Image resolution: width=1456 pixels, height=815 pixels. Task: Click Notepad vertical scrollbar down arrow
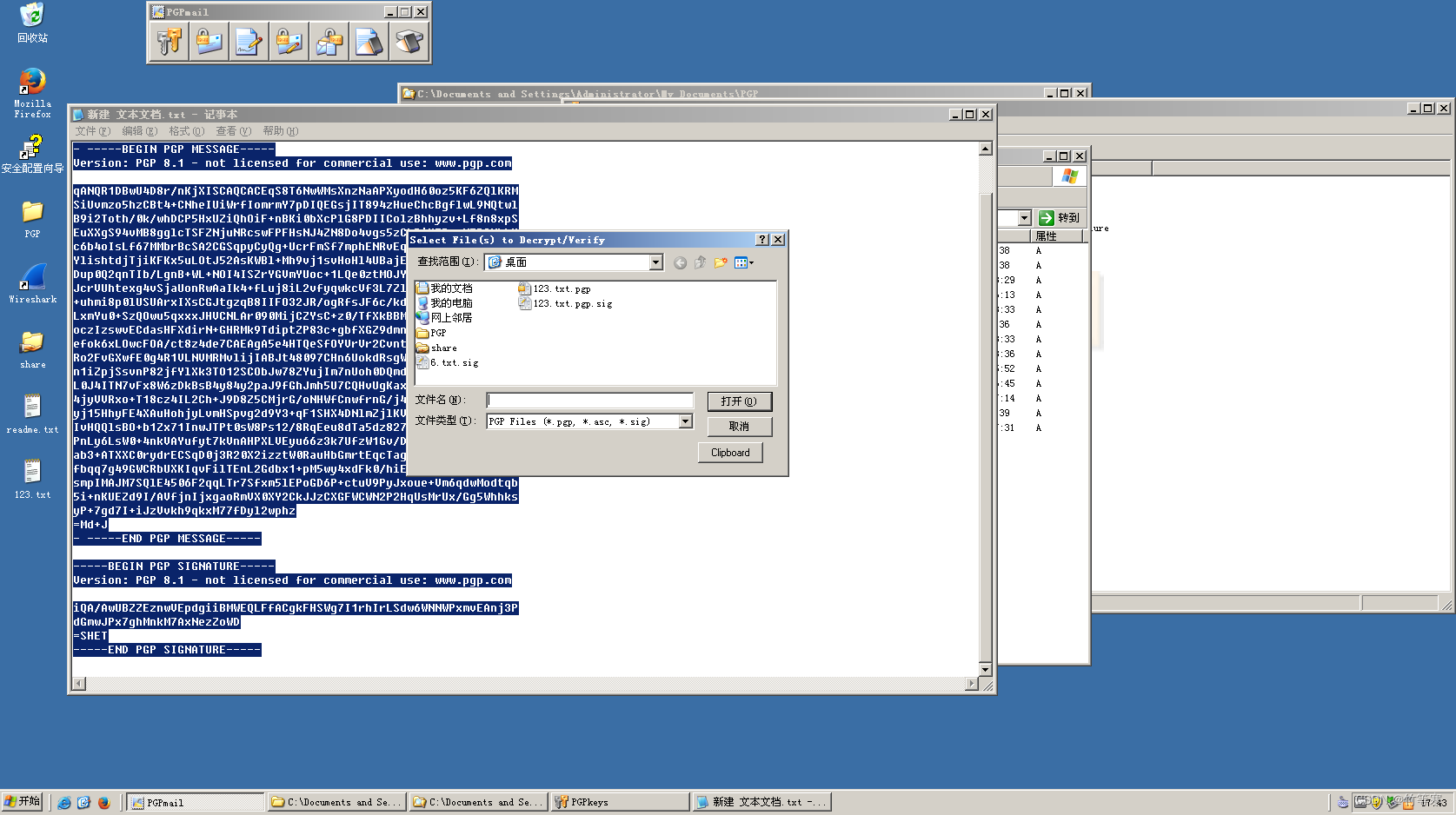click(985, 670)
